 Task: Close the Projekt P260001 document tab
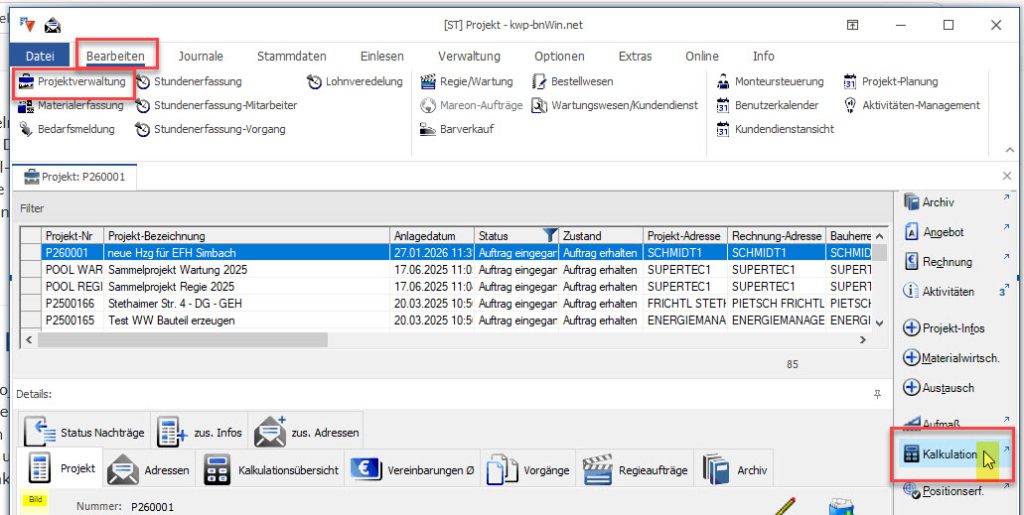click(x=1006, y=176)
